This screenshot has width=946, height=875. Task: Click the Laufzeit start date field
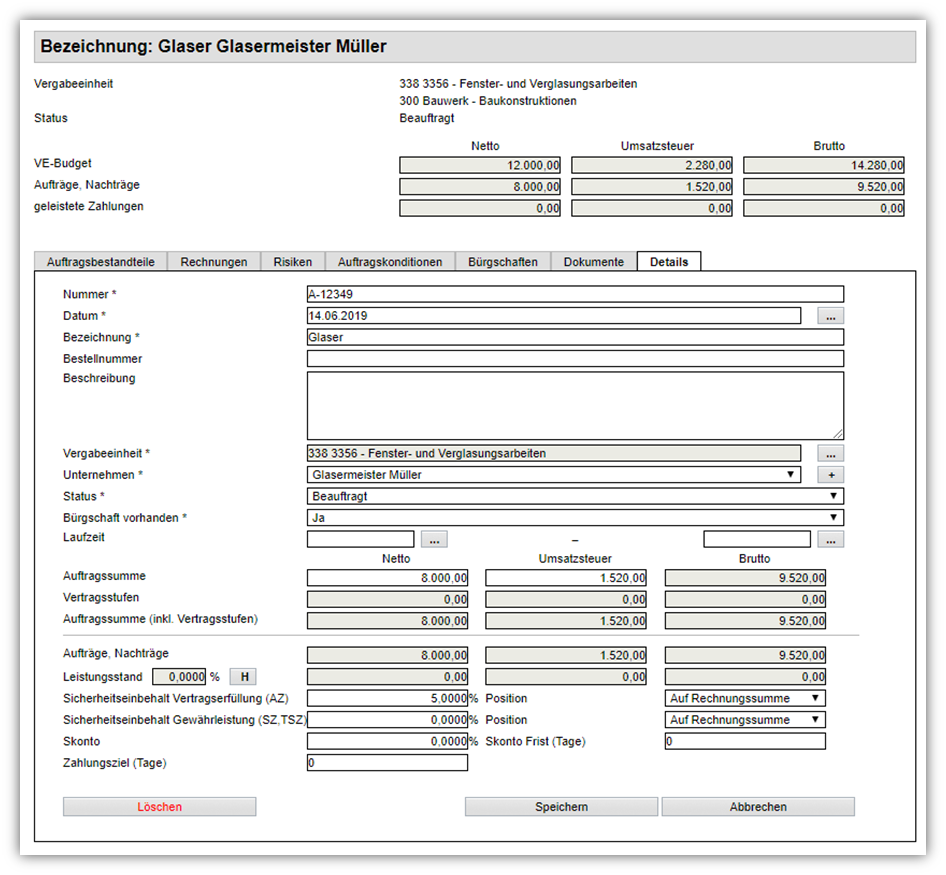[x=360, y=539]
